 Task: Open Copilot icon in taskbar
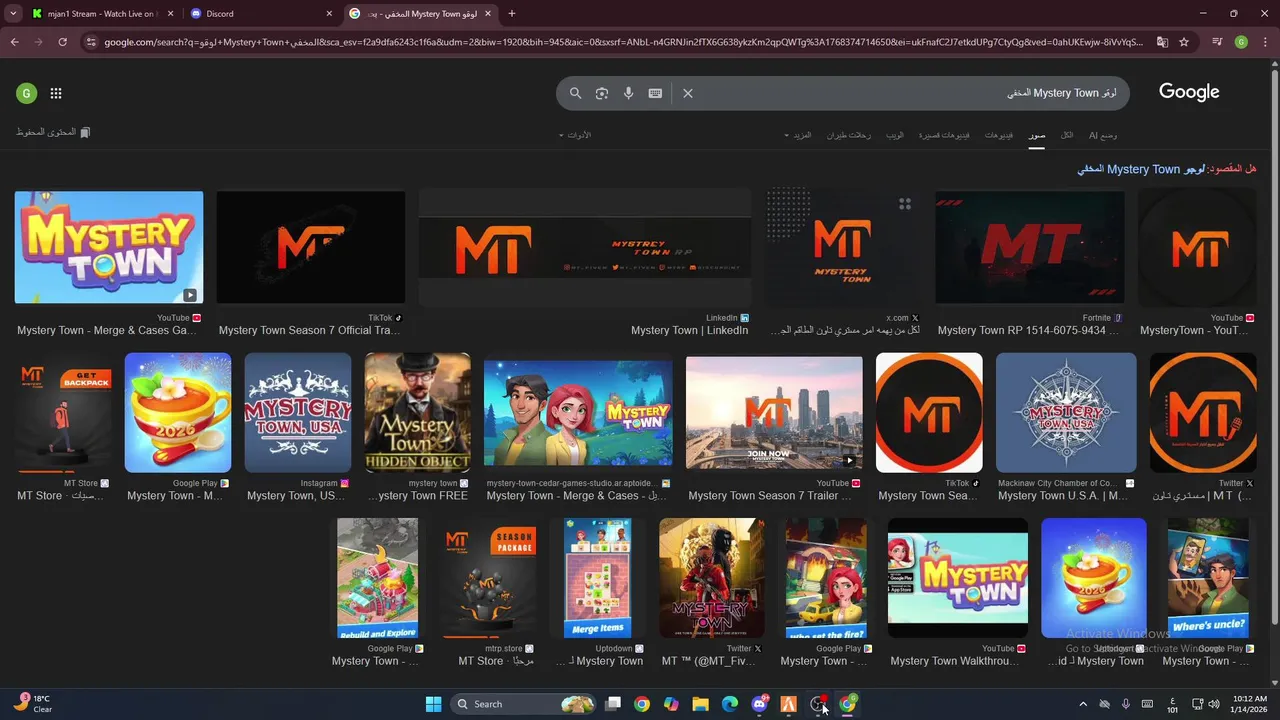pyautogui.click(x=671, y=704)
